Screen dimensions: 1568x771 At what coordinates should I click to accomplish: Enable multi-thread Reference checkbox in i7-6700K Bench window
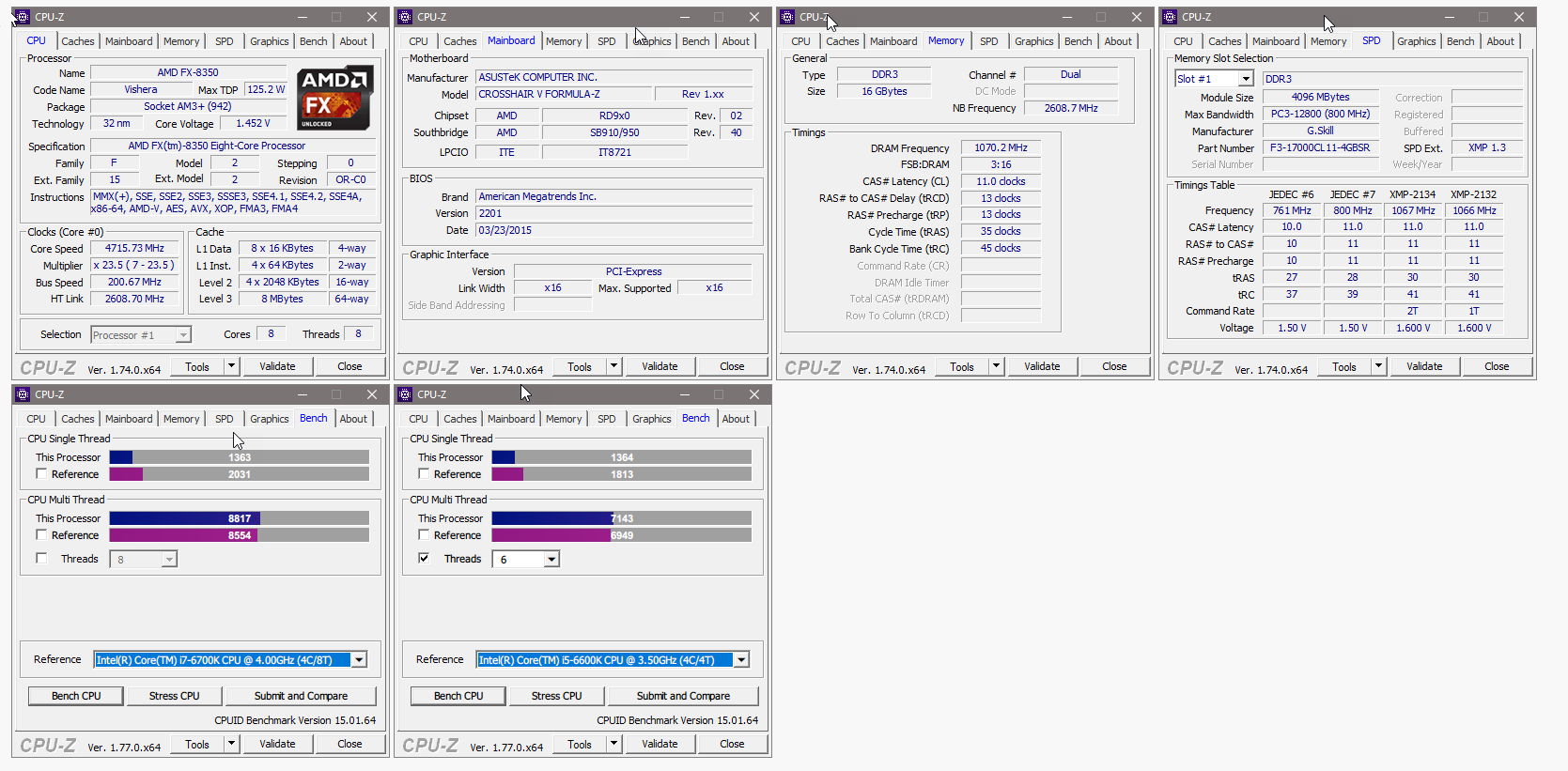pyautogui.click(x=41, y=535)
